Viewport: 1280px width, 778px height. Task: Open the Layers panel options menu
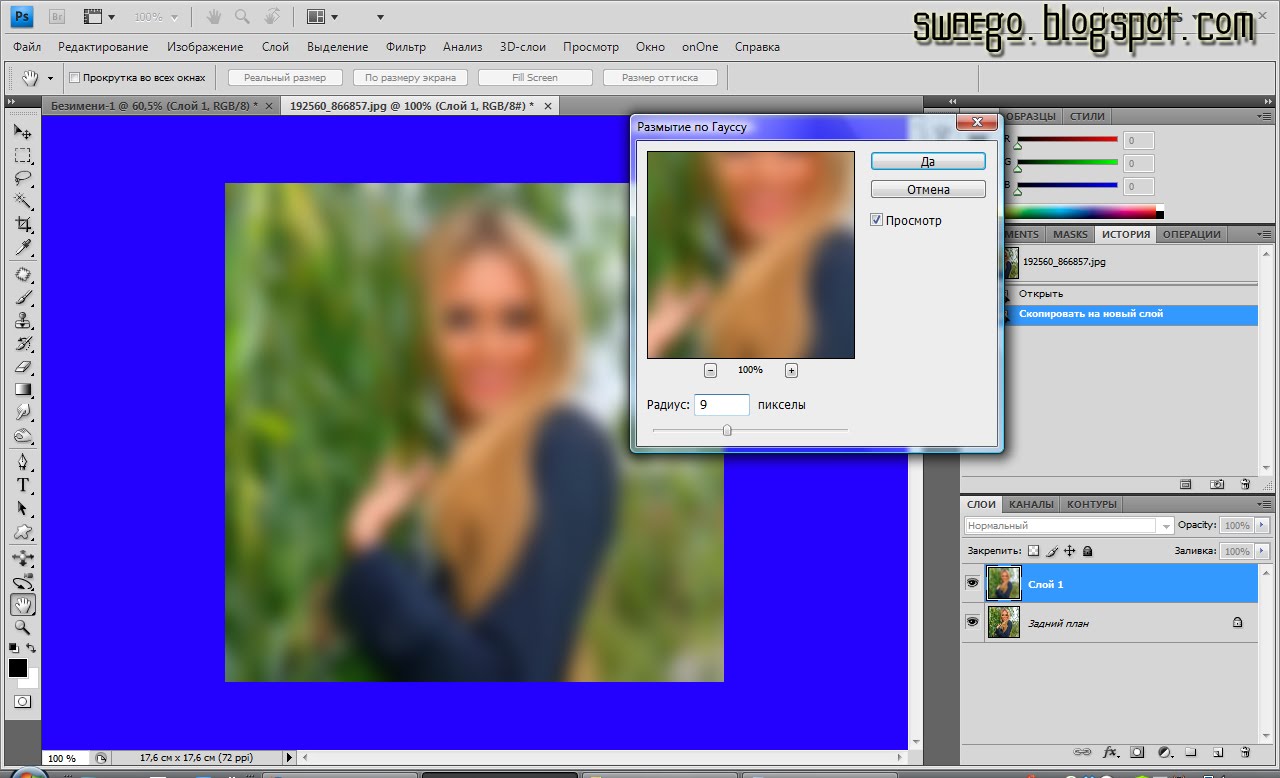1264,504
